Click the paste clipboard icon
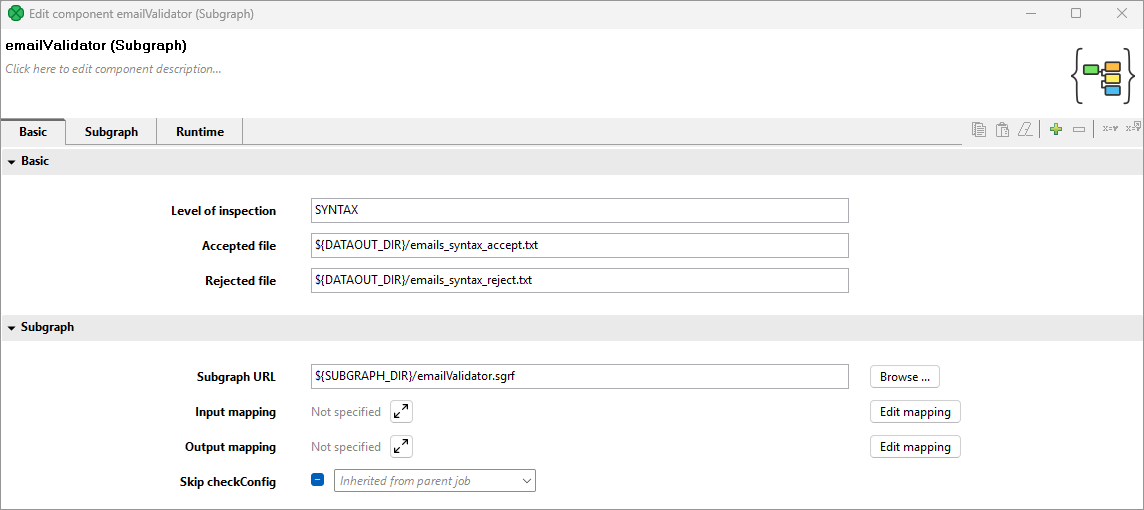The width and height of the screenshot is (1144, 510). click(x=1002, y=129)
